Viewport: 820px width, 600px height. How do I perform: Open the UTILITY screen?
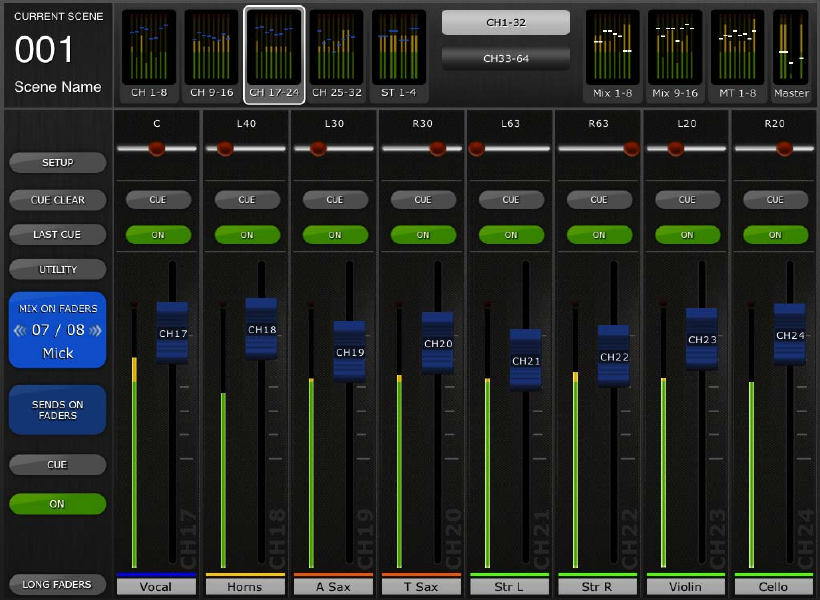(x=57, y=270)
